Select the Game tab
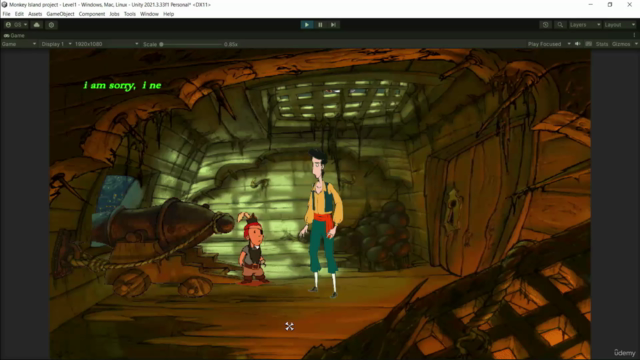 point(14,36)
